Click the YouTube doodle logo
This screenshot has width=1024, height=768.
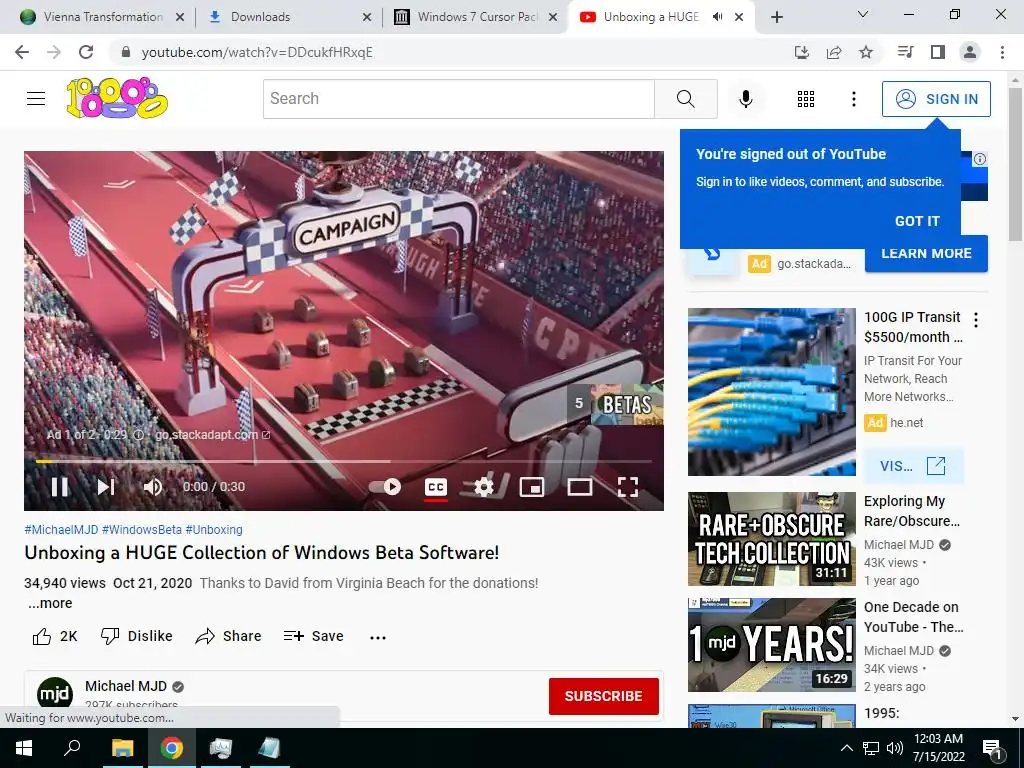pos(117,98)
